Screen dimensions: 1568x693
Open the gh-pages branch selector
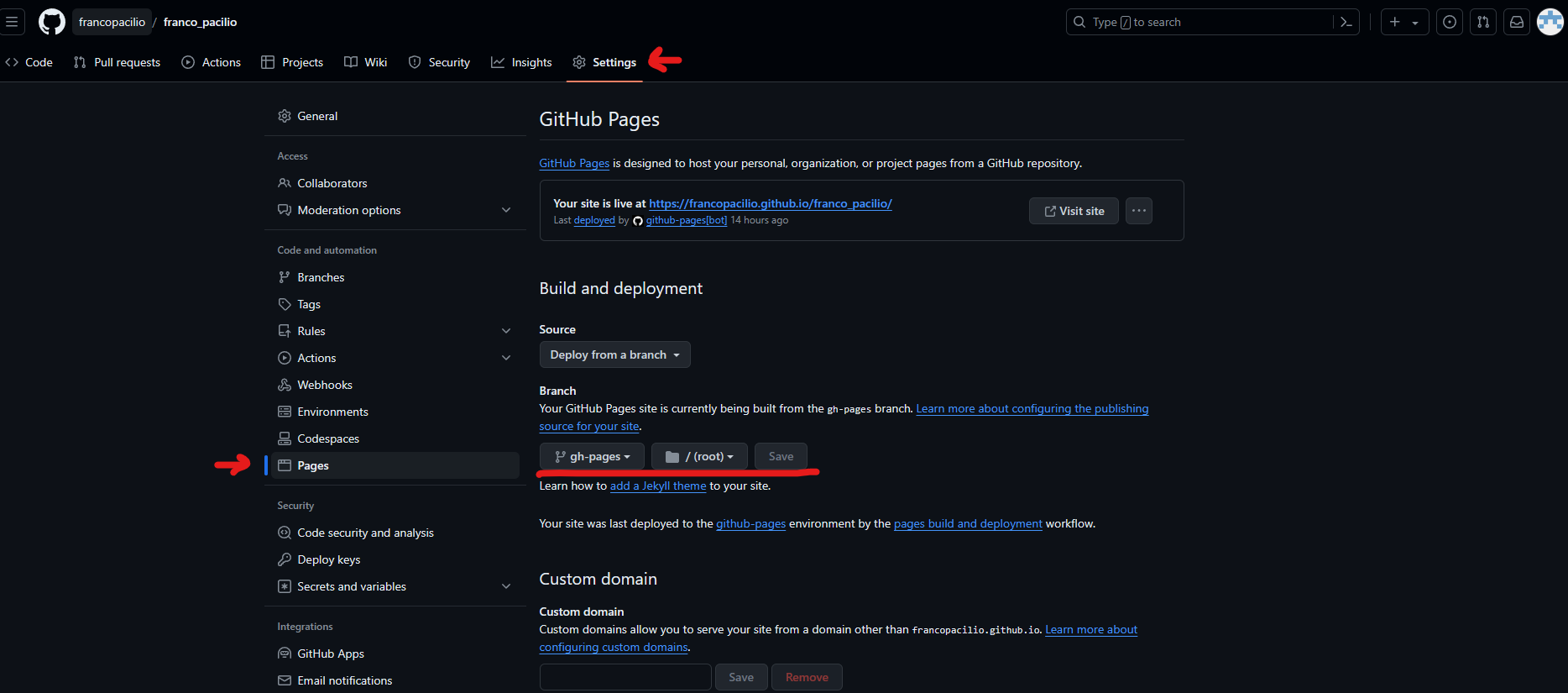592,456
